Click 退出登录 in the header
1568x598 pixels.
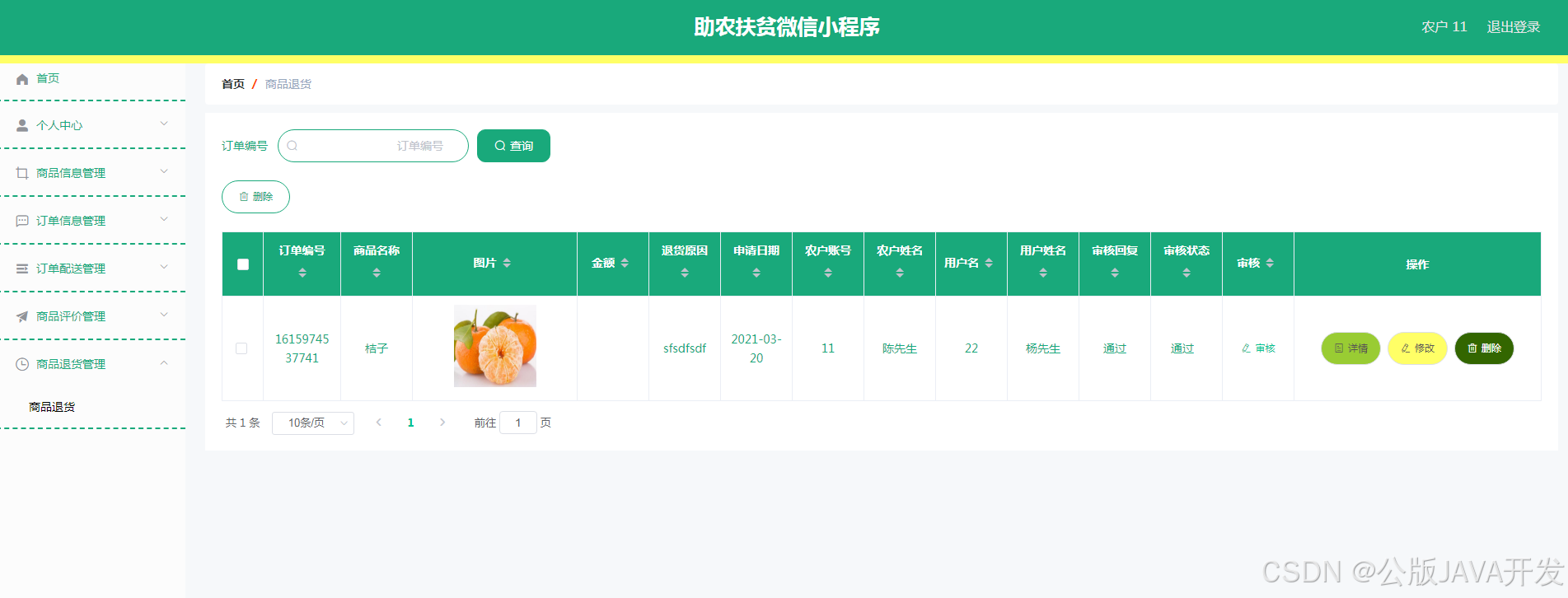[x=1513, y=27]
